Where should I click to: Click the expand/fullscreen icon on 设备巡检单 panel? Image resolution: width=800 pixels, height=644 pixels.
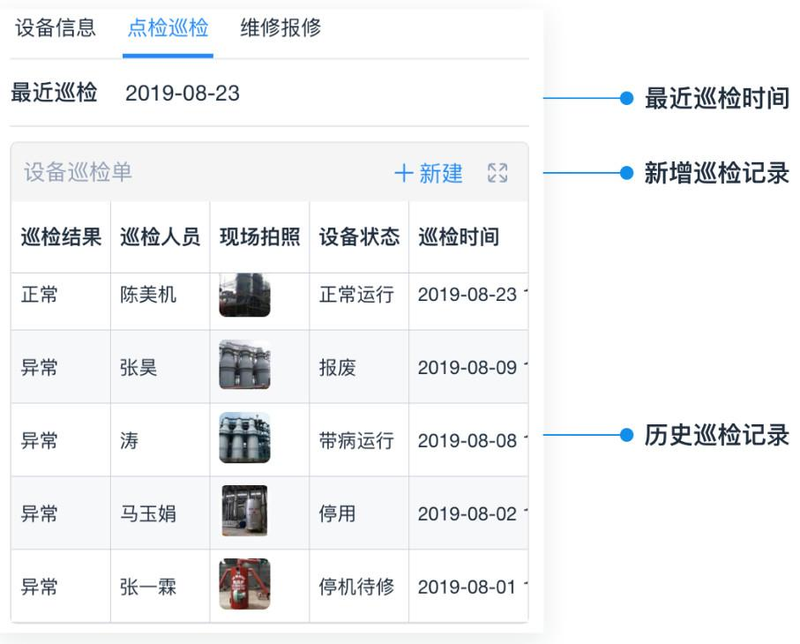point(499,172)
